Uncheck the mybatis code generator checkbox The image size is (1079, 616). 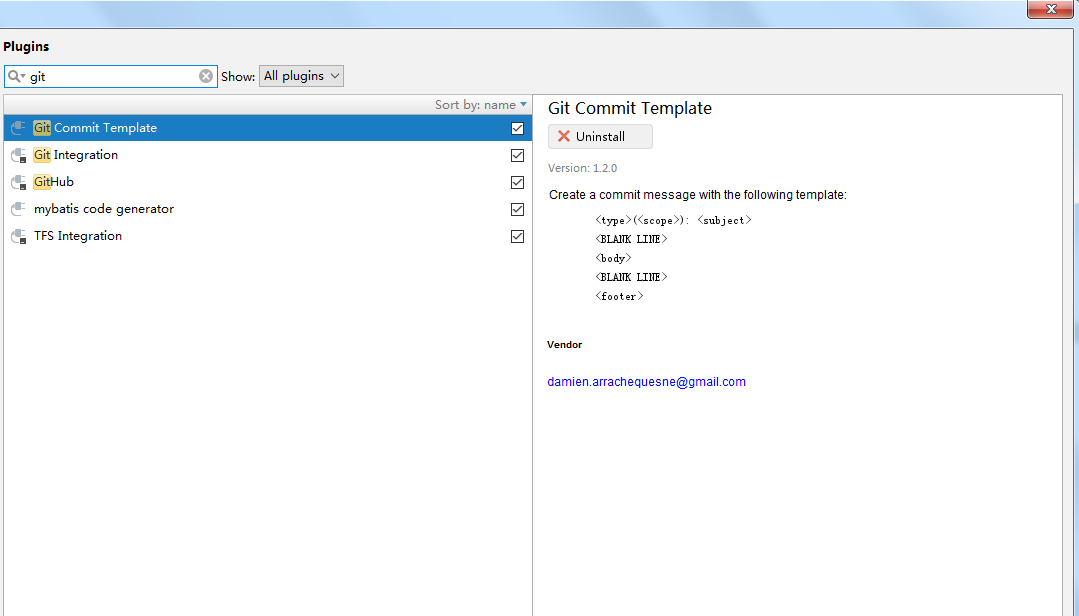tap(517, 209)
